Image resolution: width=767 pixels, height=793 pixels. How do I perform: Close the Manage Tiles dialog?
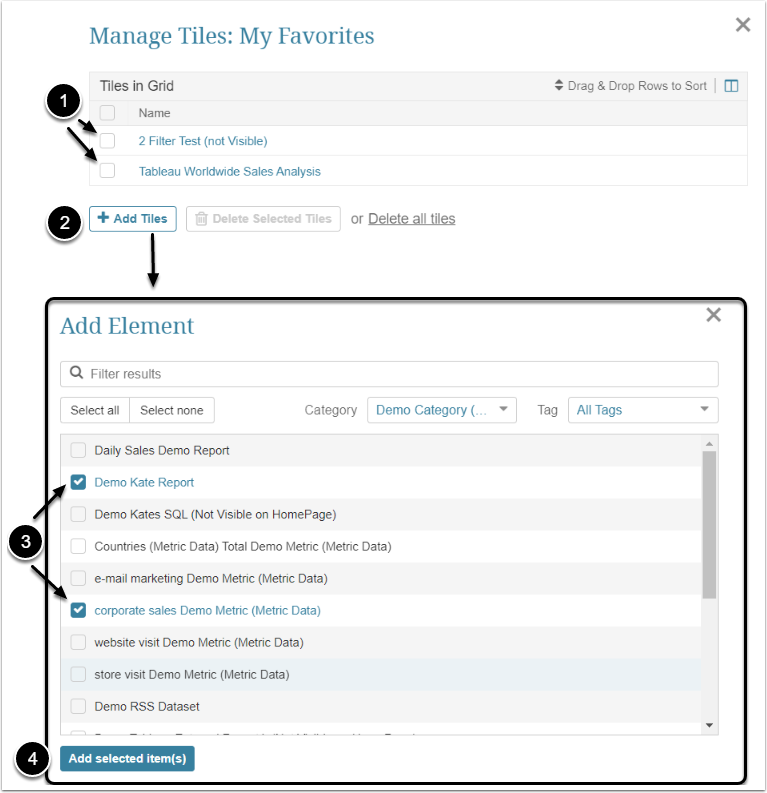[x=743, y=25]
